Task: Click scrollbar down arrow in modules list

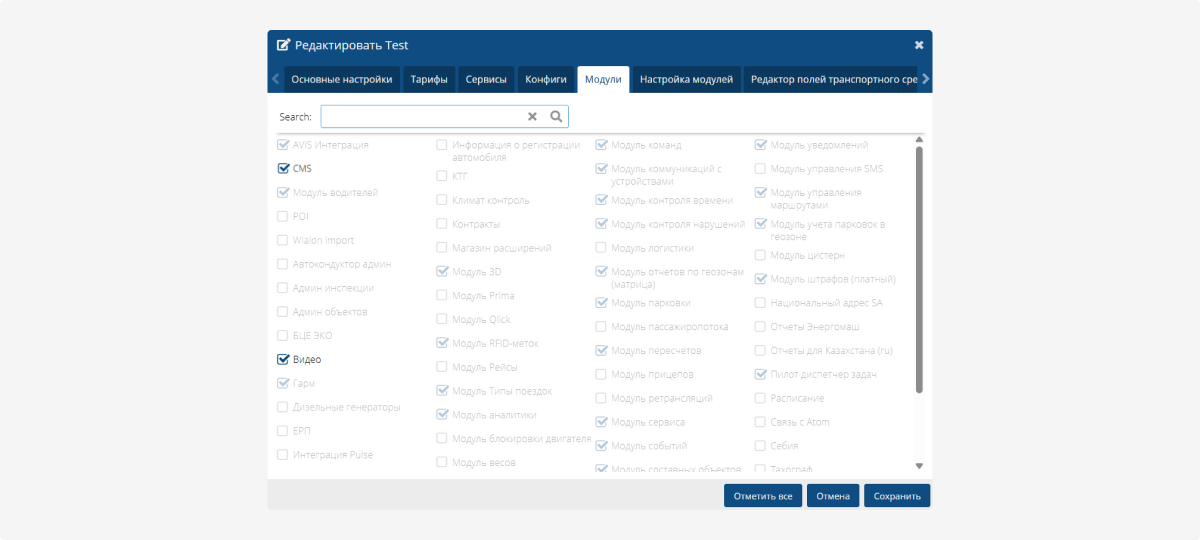Action: (x=919, y=466)
